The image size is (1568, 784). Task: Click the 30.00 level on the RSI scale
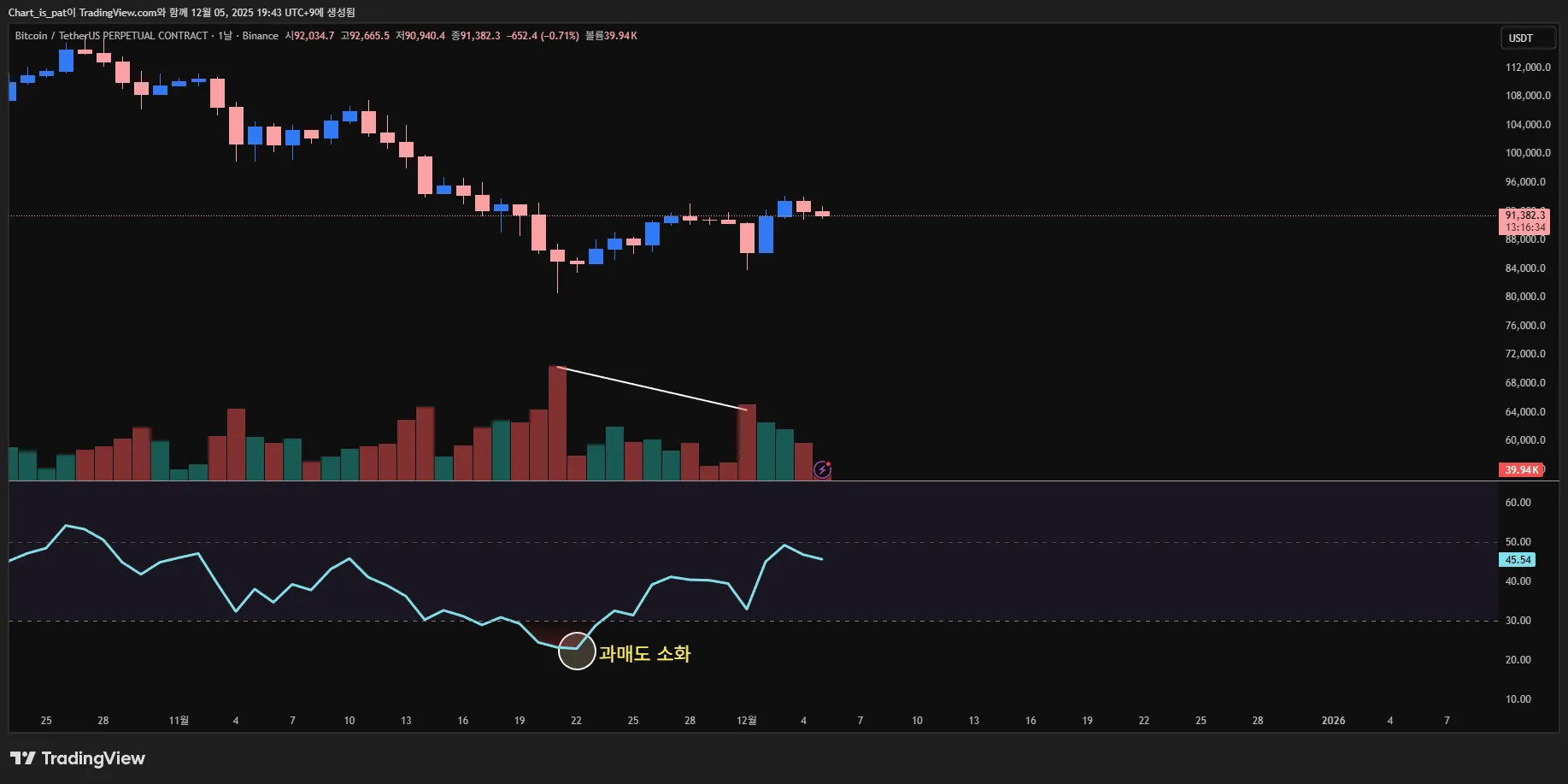click(1518, 621)
